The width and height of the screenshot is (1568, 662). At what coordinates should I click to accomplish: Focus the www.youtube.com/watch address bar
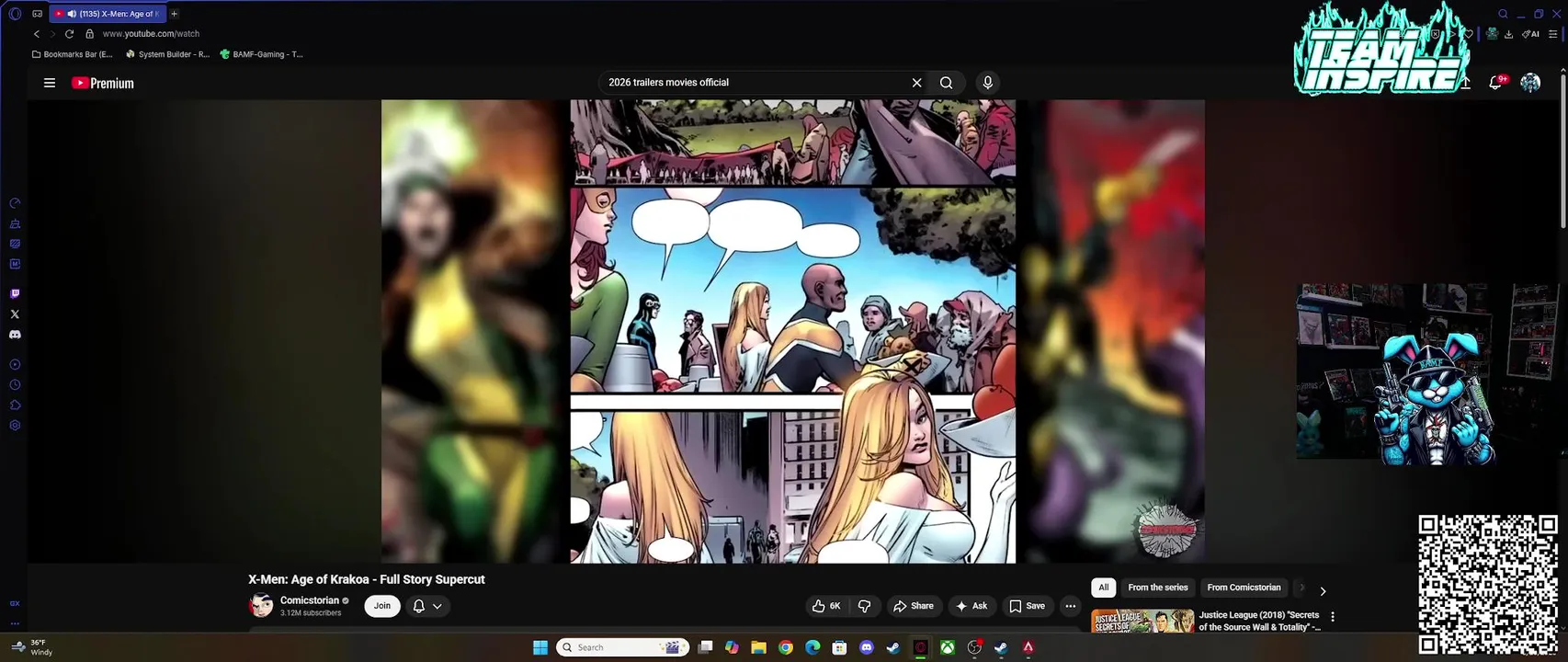(151, 34)
